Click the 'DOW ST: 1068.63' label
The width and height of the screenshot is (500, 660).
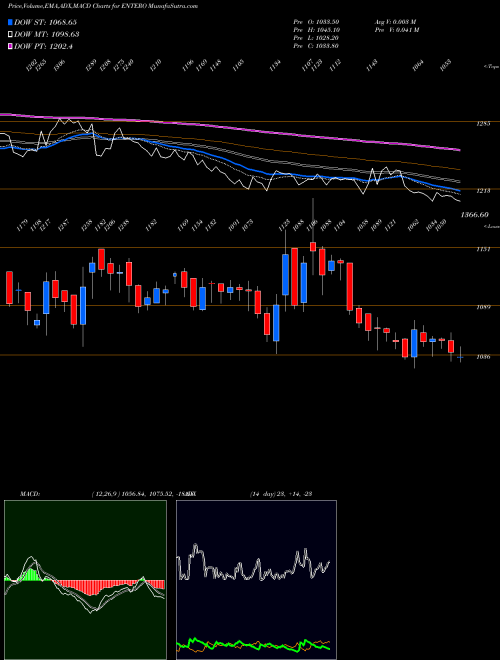[45, 22]
